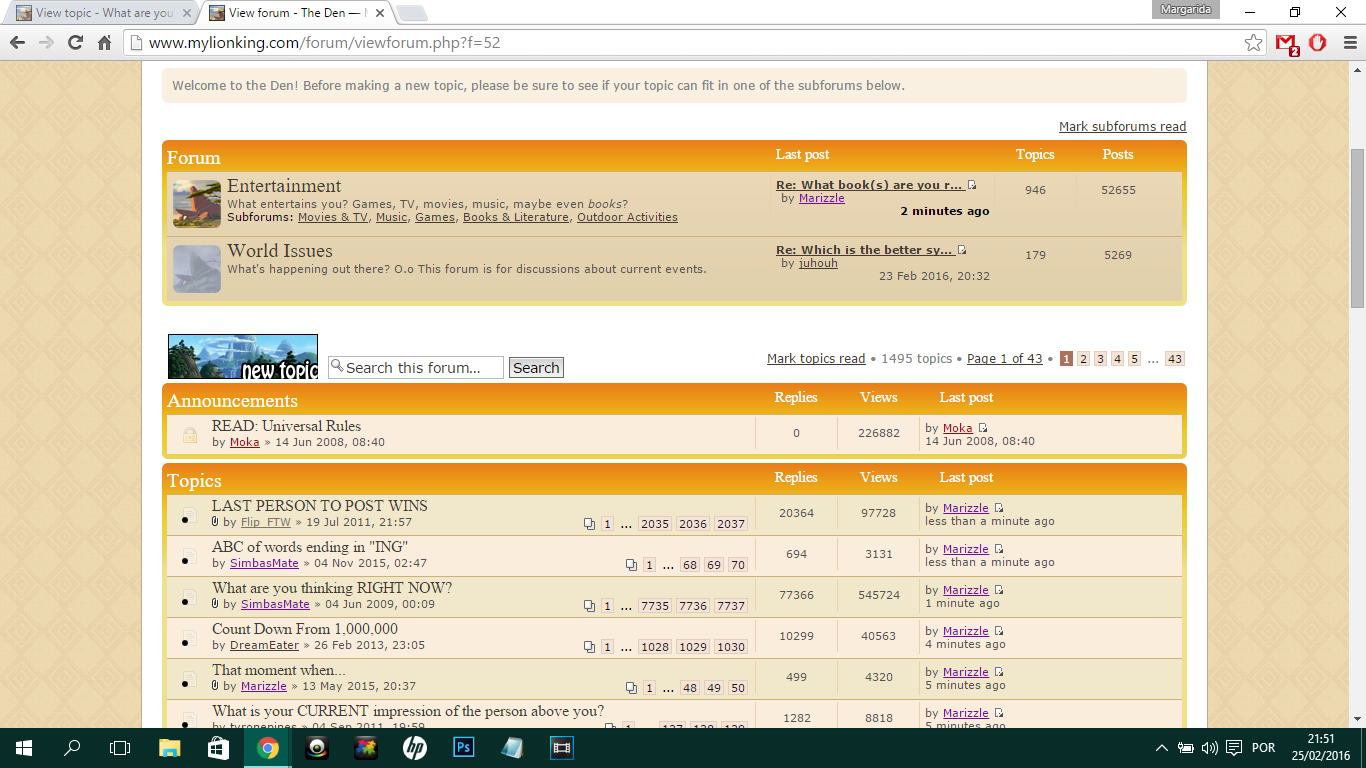Click the Entertainment forum icon
This screenshot has width=1366, height=768.
tap(196, 204)
